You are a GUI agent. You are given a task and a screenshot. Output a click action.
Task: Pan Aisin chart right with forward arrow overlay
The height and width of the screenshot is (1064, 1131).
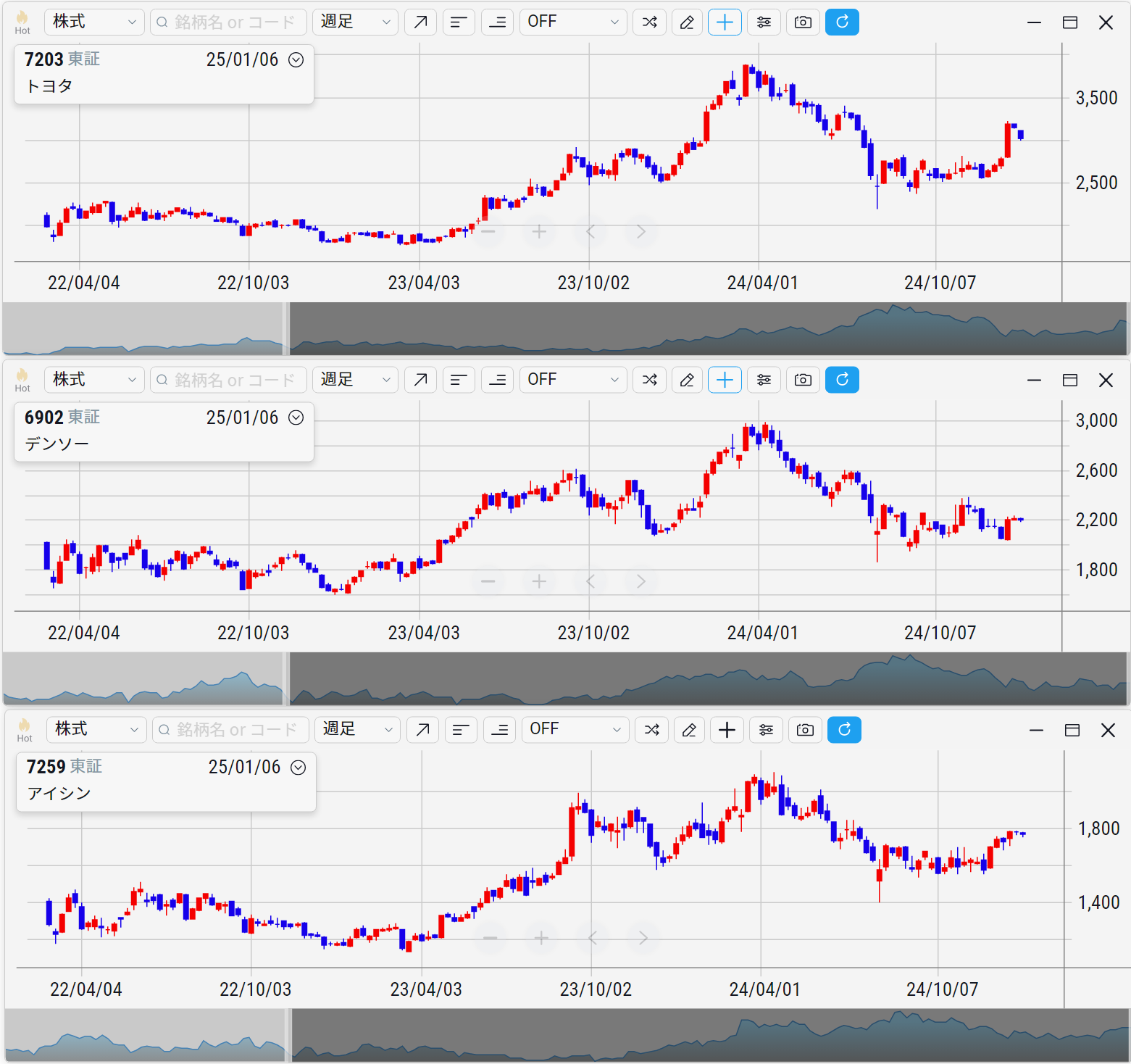pyautogui.click(x=643, y=938)
